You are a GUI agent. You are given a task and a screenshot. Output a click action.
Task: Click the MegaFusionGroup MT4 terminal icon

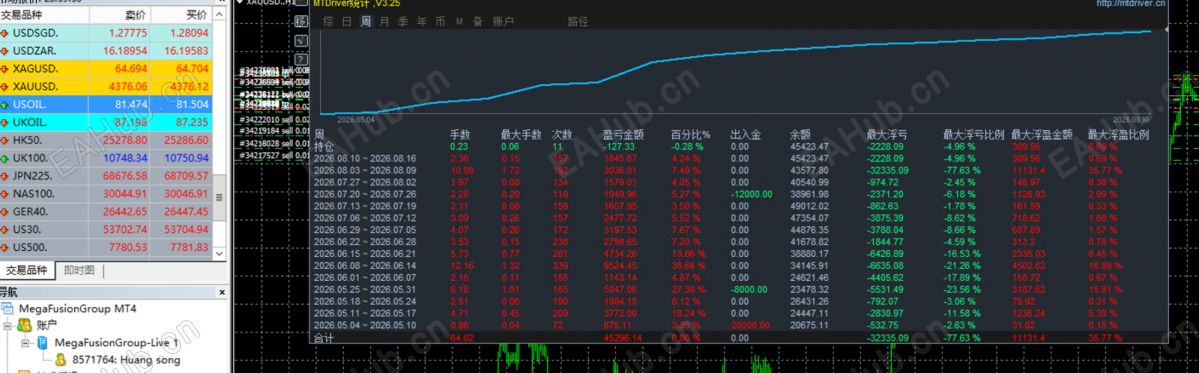pyautogui.click(x=8, y=309)
